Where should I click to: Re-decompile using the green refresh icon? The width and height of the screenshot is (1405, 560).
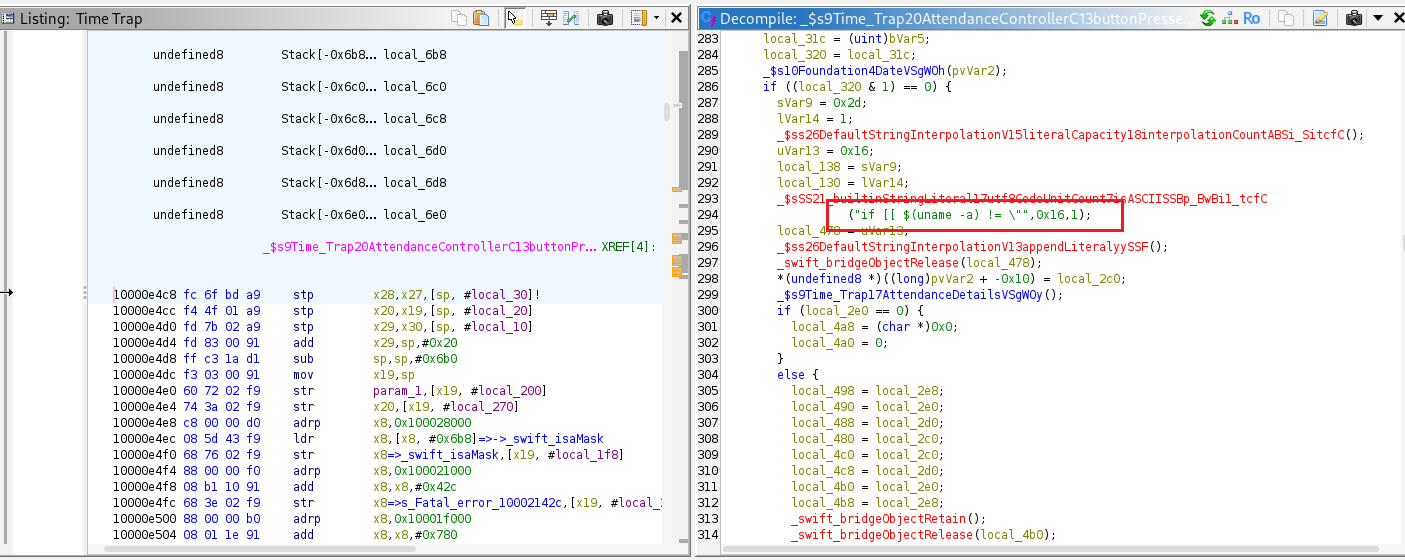pos(1208,18)
